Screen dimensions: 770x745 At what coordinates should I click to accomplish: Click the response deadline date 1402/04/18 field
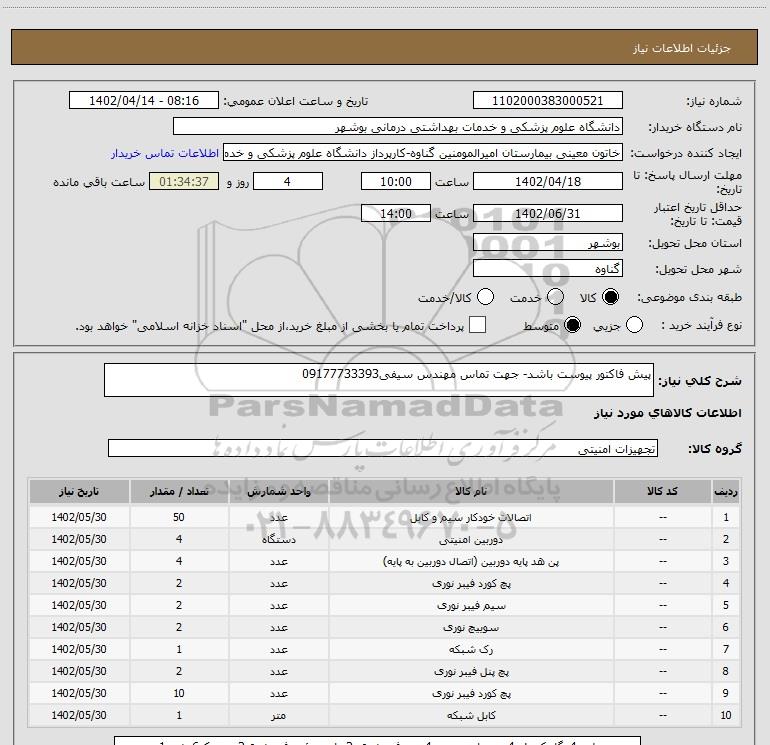pos(547,182)
